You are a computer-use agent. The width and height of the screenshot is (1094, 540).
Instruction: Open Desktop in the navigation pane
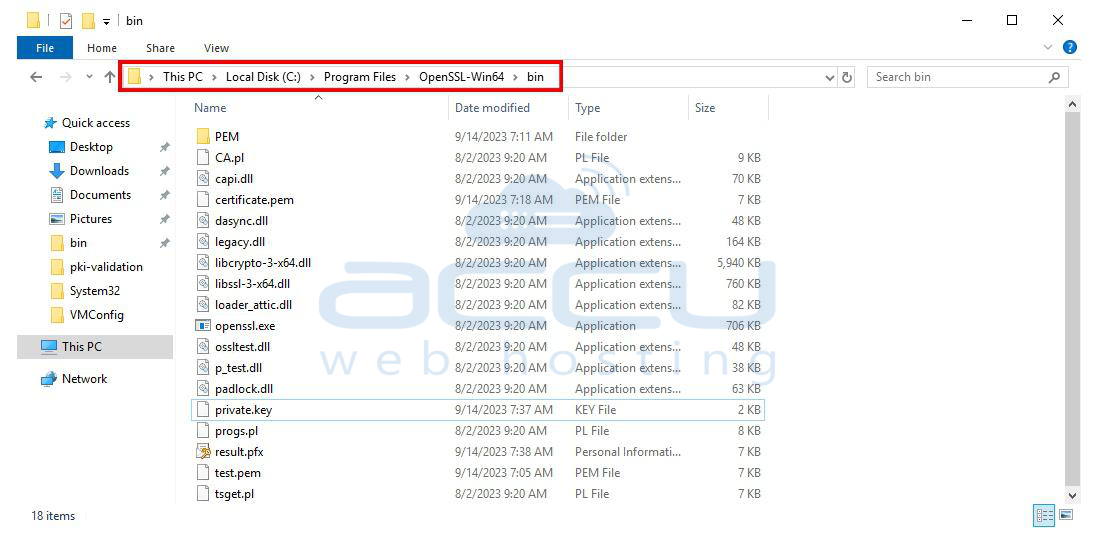[x=91, y=147]
